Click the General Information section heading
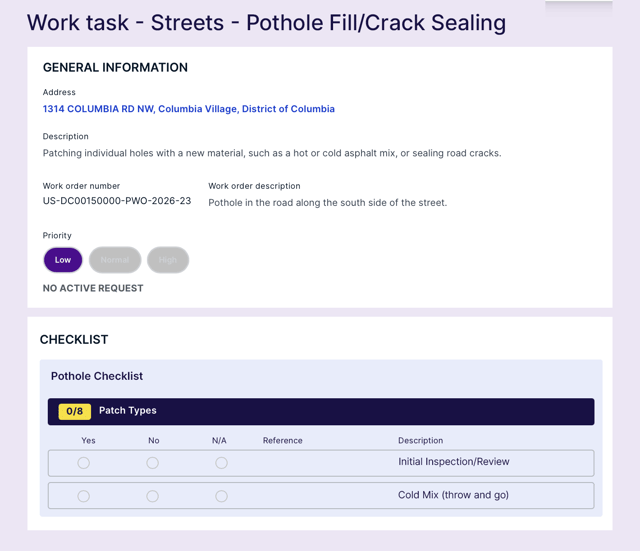 [x=115, y=68]
